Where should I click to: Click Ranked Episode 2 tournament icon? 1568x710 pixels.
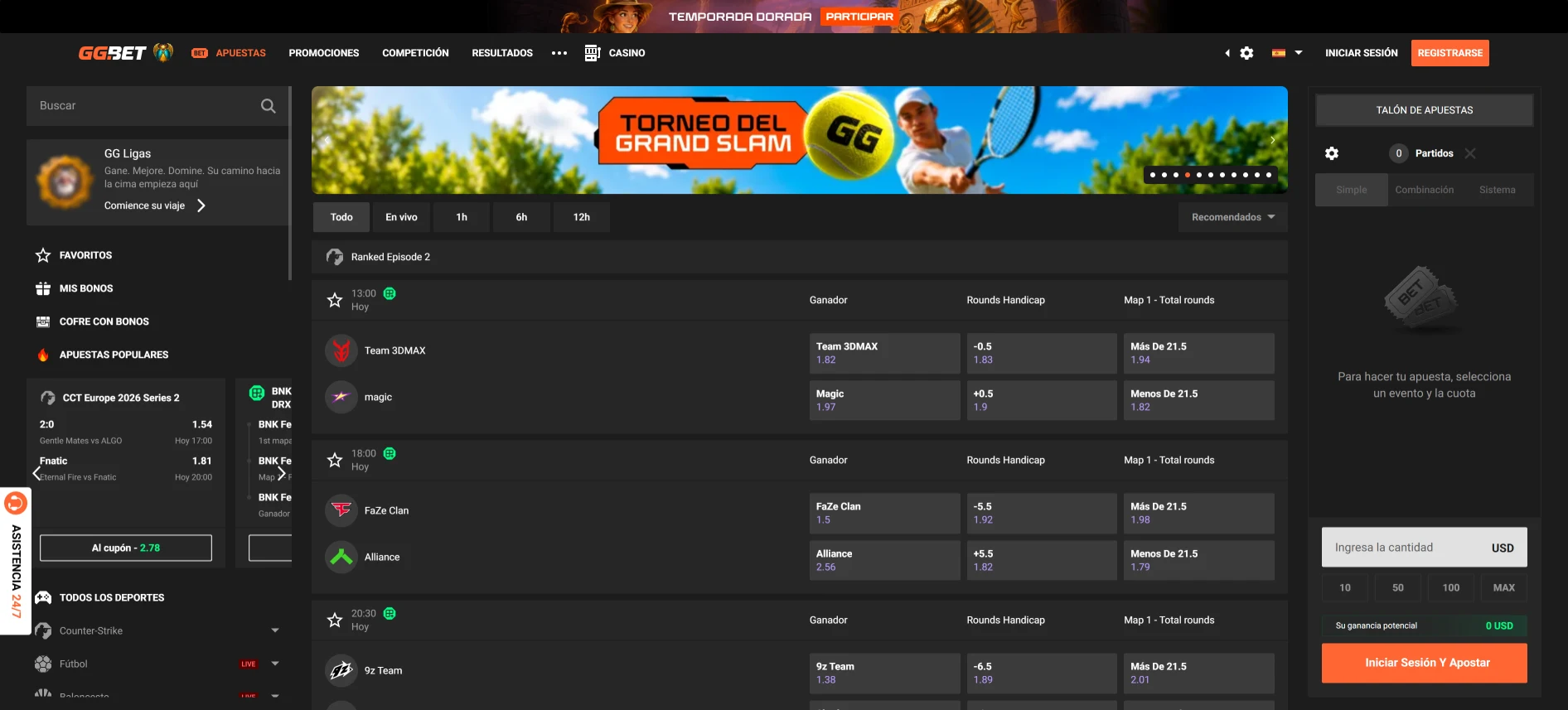[335, 257]
